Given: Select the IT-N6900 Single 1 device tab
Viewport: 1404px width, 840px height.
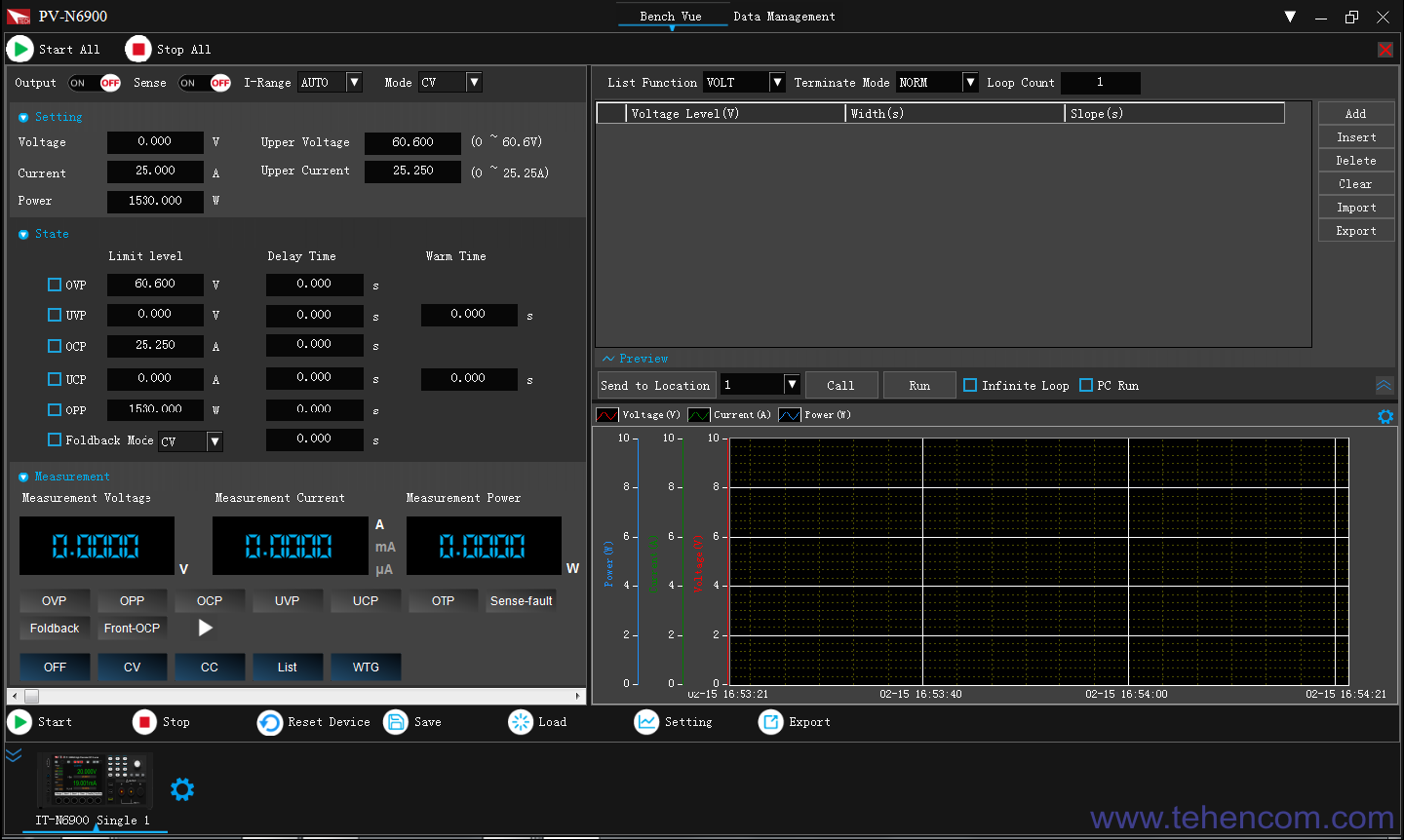Looking at the screenshot, I should coord(93,821).
